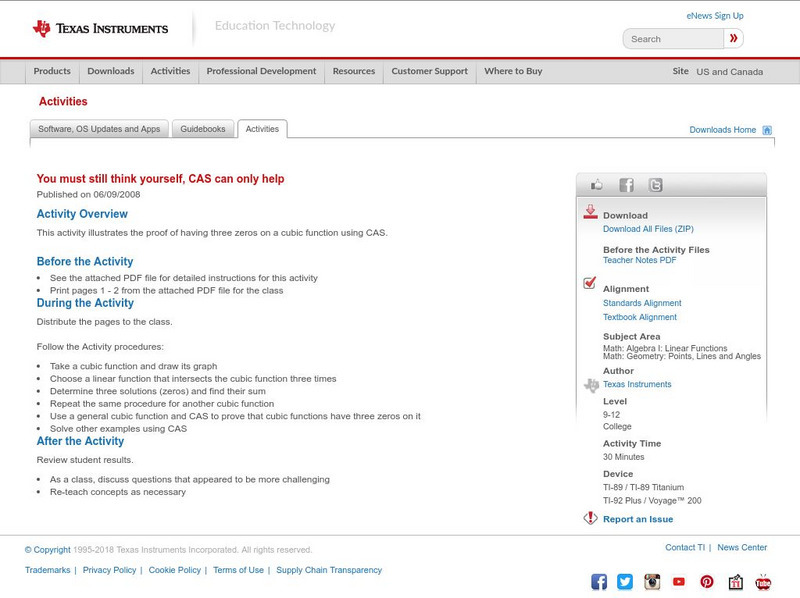Select the Activities tab

(262, 129)
